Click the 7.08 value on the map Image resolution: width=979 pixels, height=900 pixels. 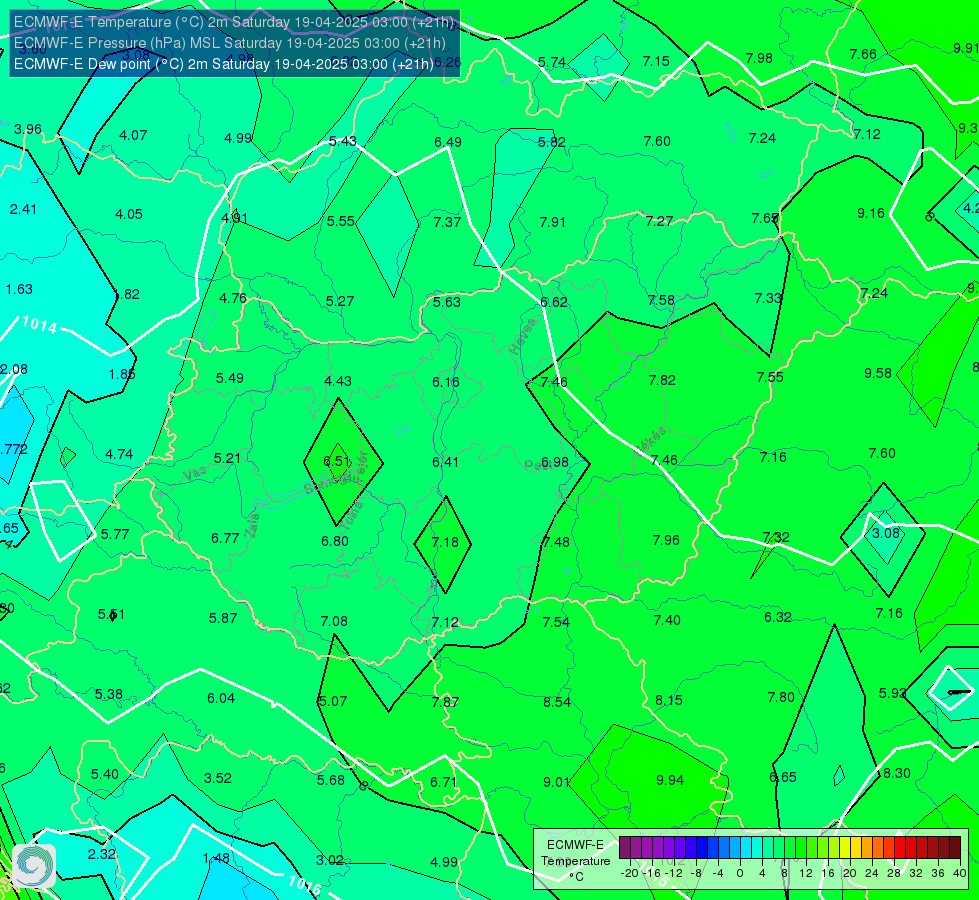[334, 621]
